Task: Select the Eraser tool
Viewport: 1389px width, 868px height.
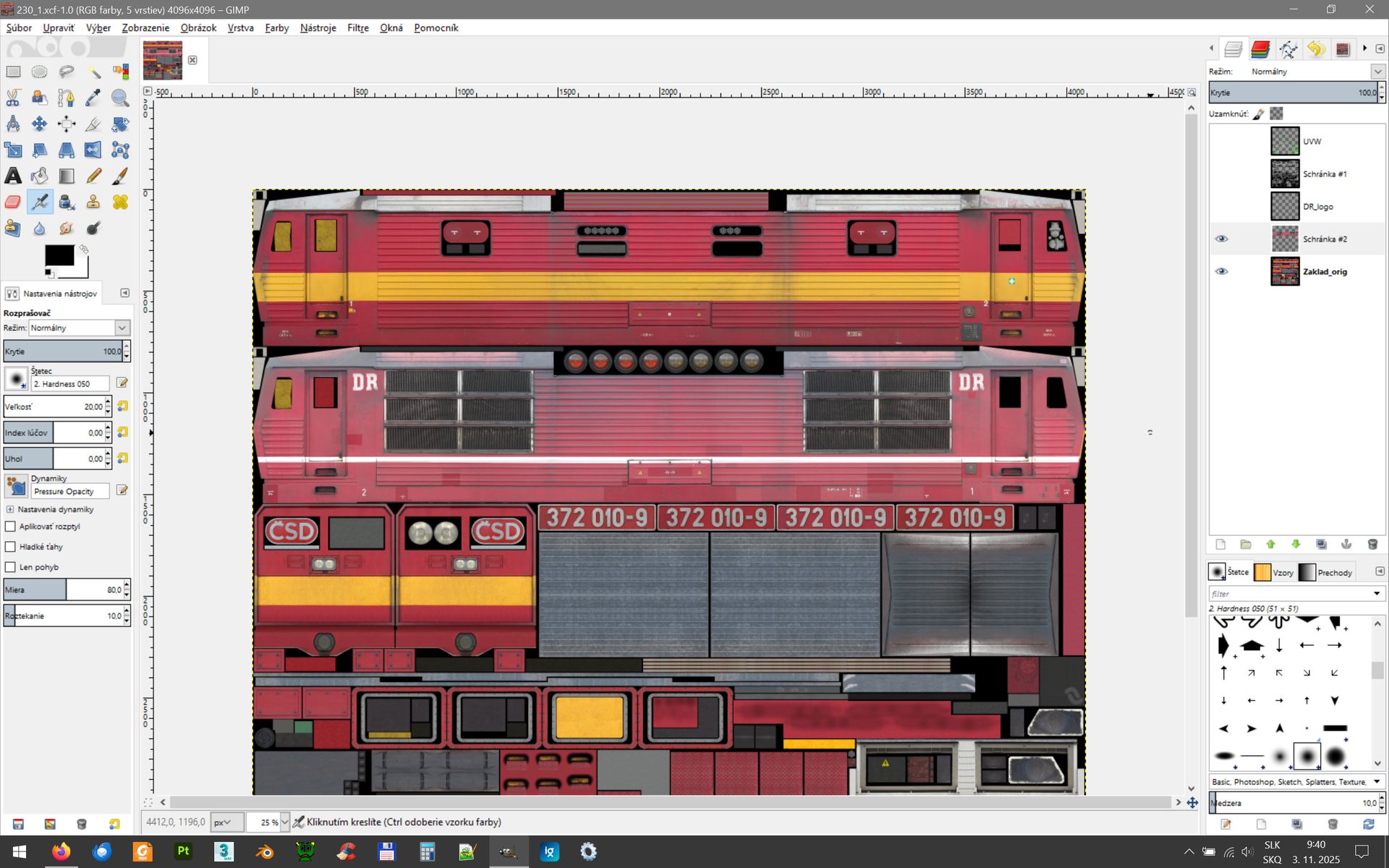Action: [13, 202]
